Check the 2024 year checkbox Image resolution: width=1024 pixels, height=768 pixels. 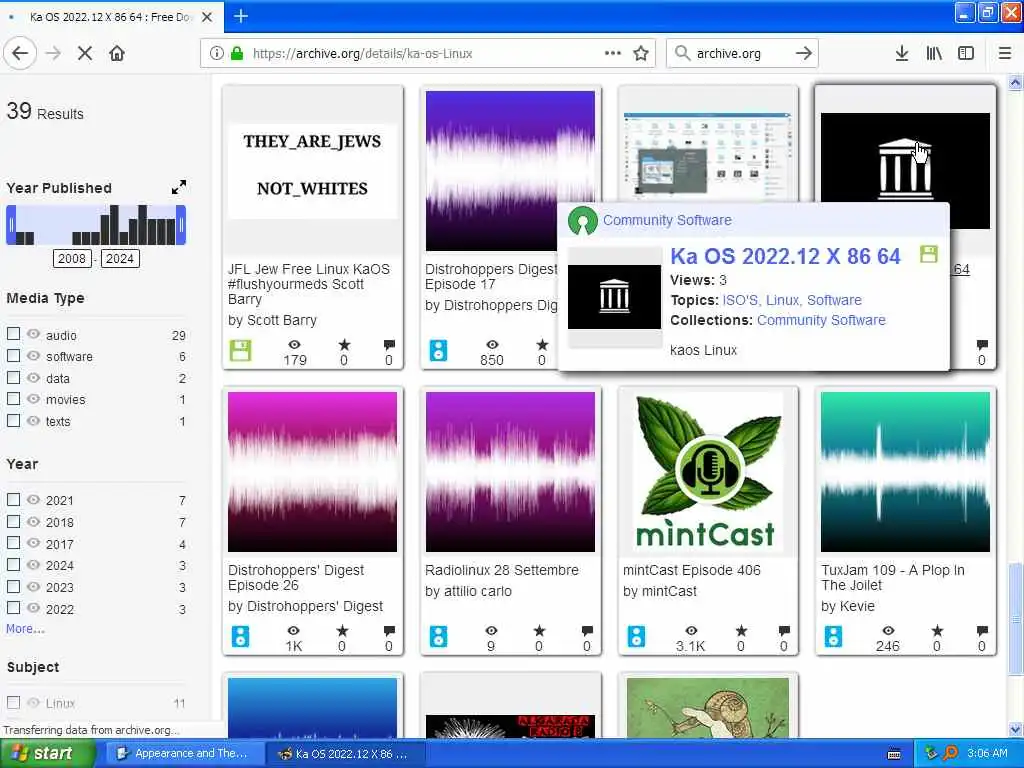pyautogui.click(x=13, y=564)
